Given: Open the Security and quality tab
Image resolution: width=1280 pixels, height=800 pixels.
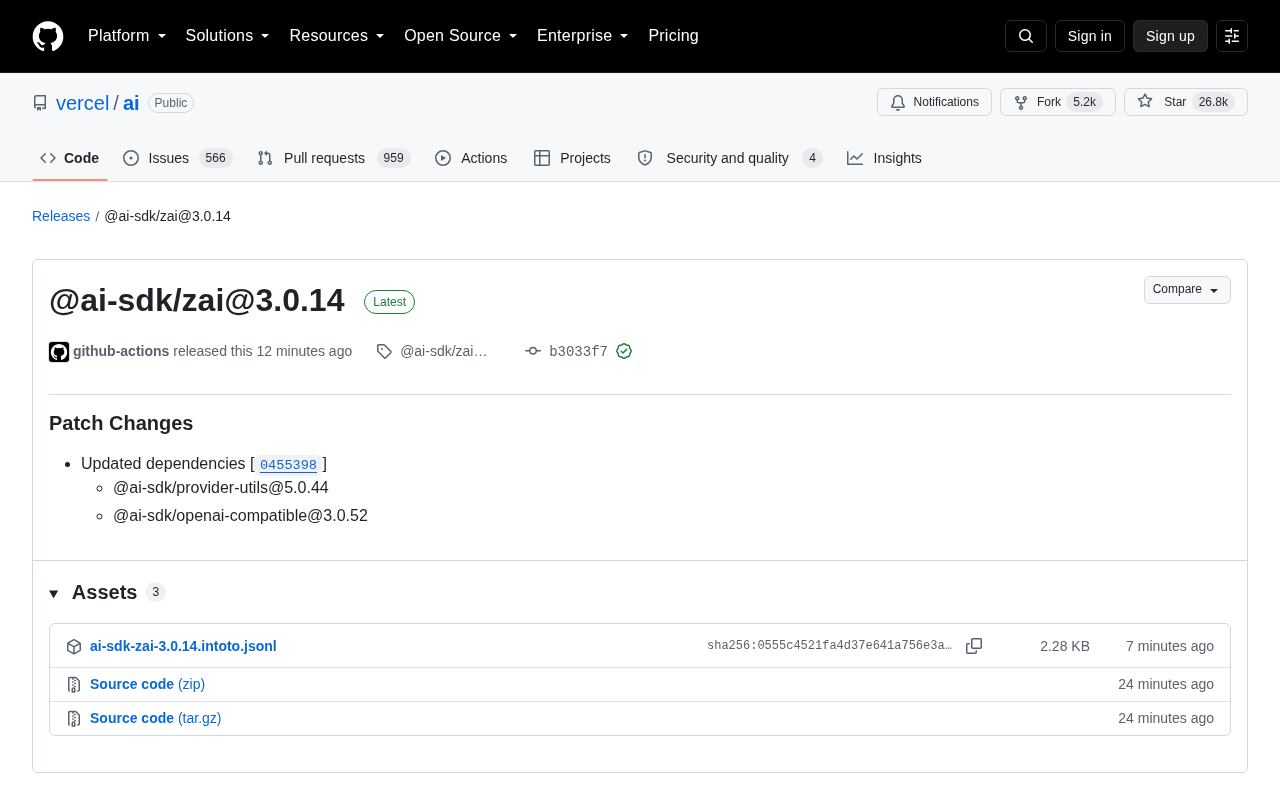Looking at the screenshot, I should coord(729,158).
